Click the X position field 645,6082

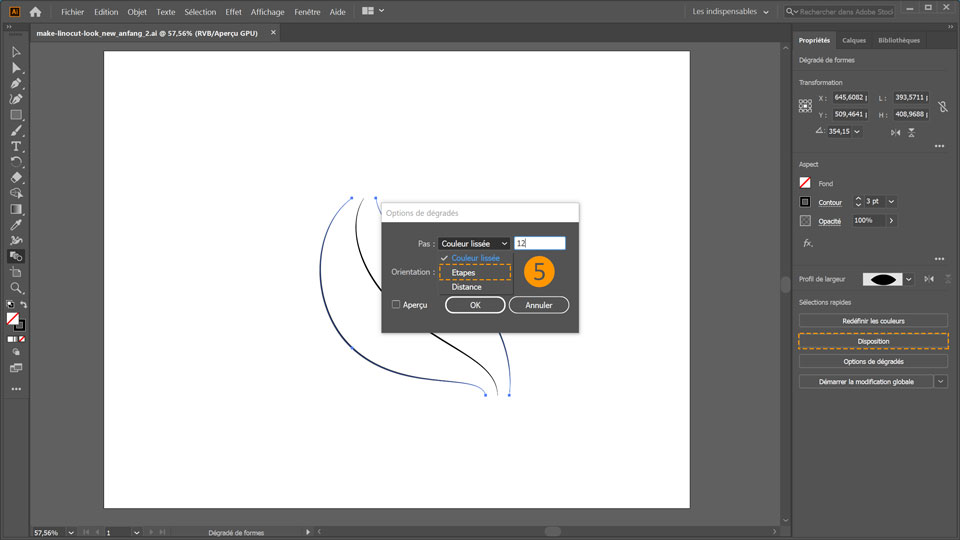pyautogui.click(x=850, y=97)
